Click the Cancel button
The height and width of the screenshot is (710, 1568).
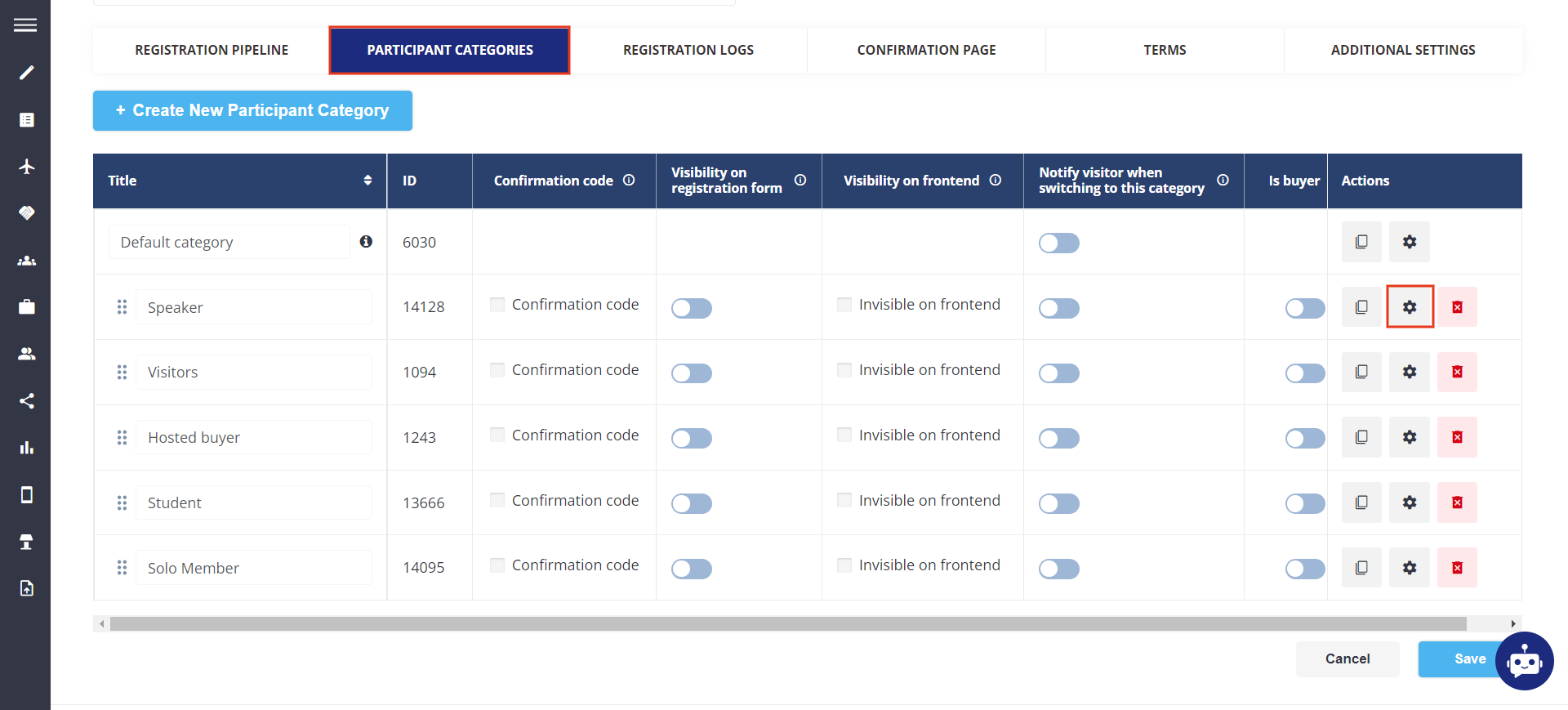pos(1347,659)
